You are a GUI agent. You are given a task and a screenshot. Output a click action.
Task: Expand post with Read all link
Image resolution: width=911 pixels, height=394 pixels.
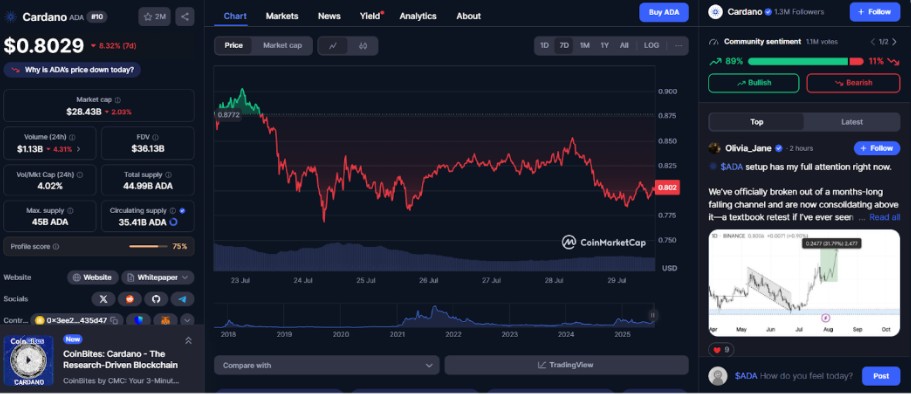[x=884, y=217]
